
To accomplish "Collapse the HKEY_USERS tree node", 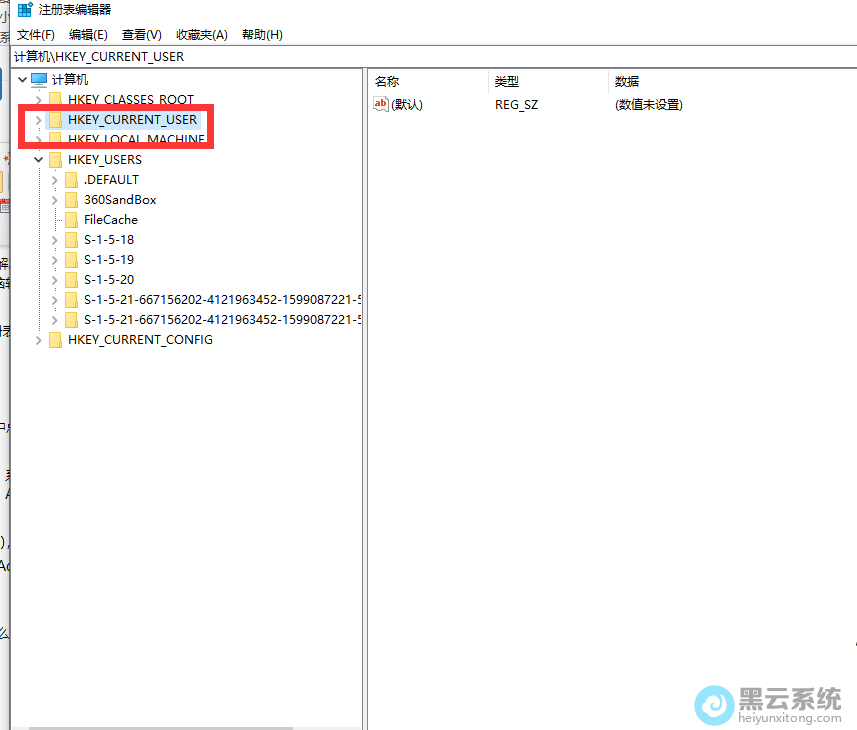I will [x=39, y=160].
